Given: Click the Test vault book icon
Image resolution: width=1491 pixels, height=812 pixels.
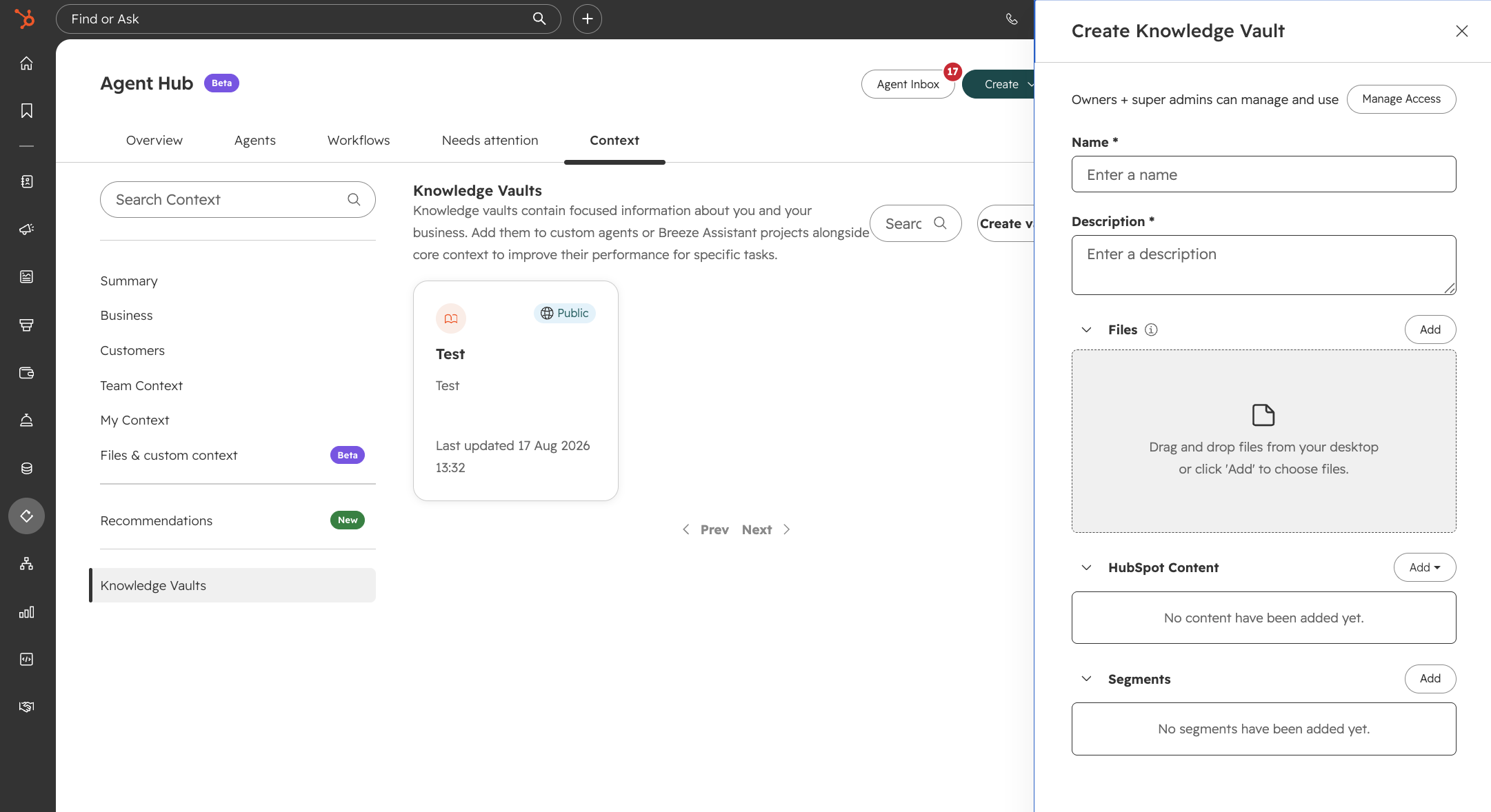Looking at the screenshot, I should tap(451, 318).
